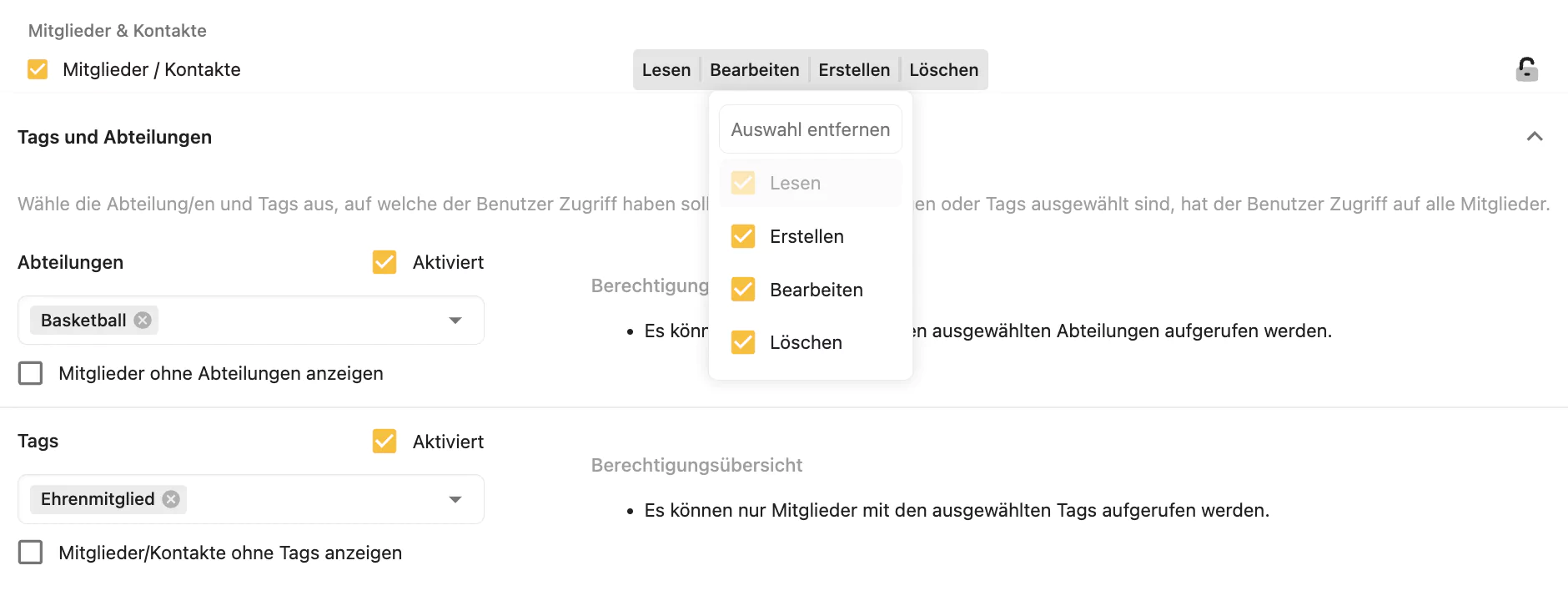Click the Lesen permission segment
Viewport: 1568px width, 601px height.
[666, 70]
